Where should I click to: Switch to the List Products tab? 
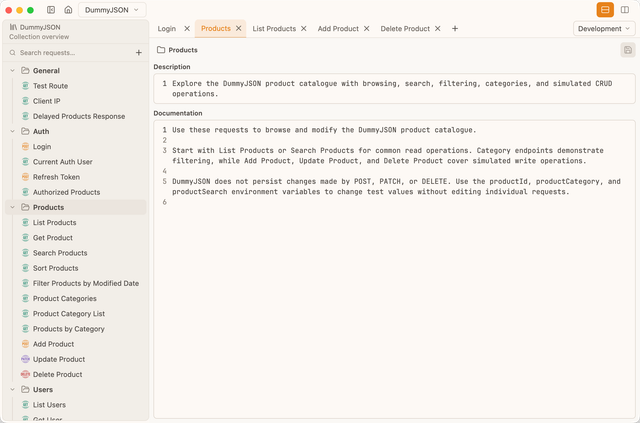274,29
